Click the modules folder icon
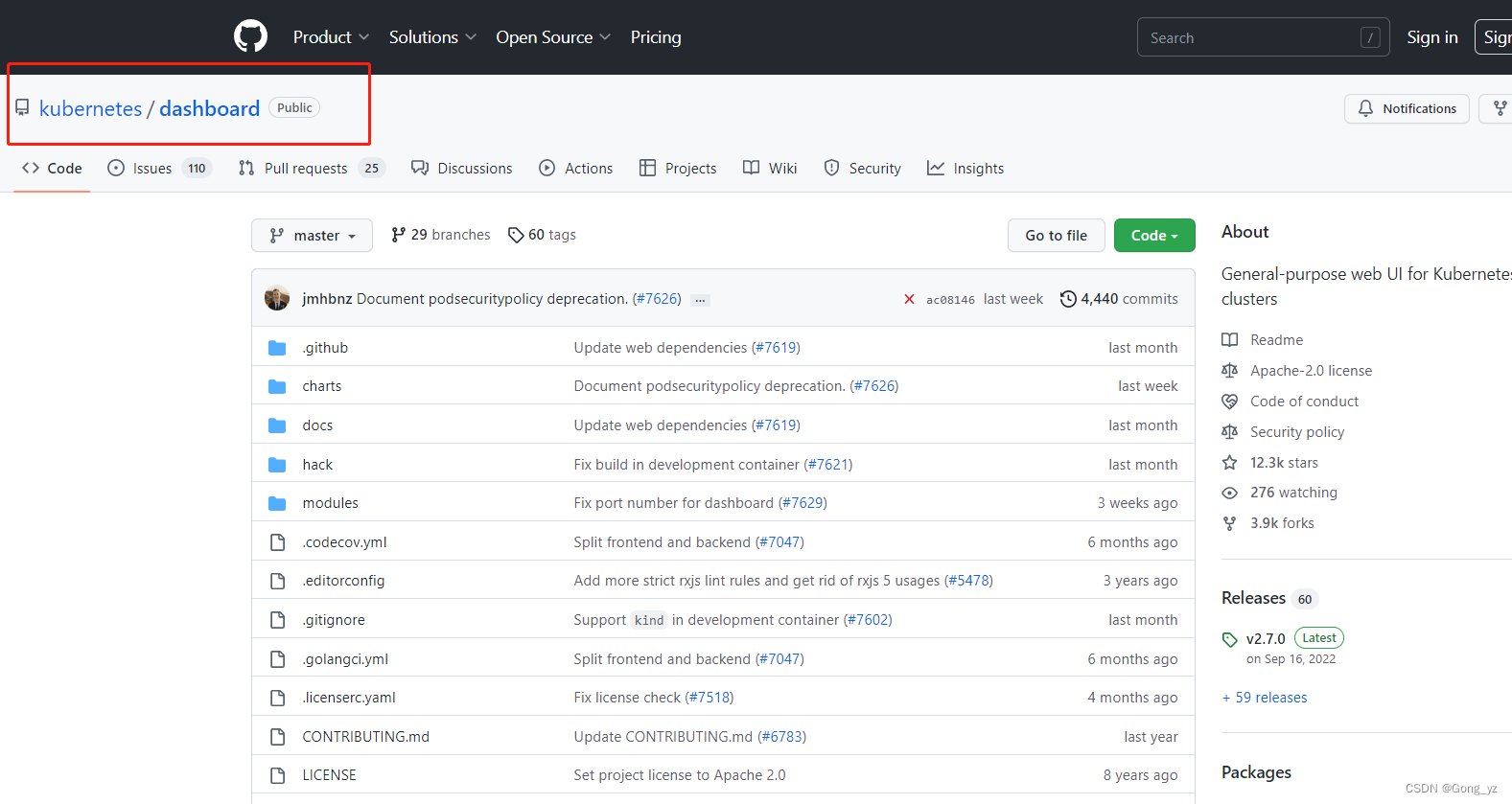This screenshot has height=804, width=1512. (277, 503)
